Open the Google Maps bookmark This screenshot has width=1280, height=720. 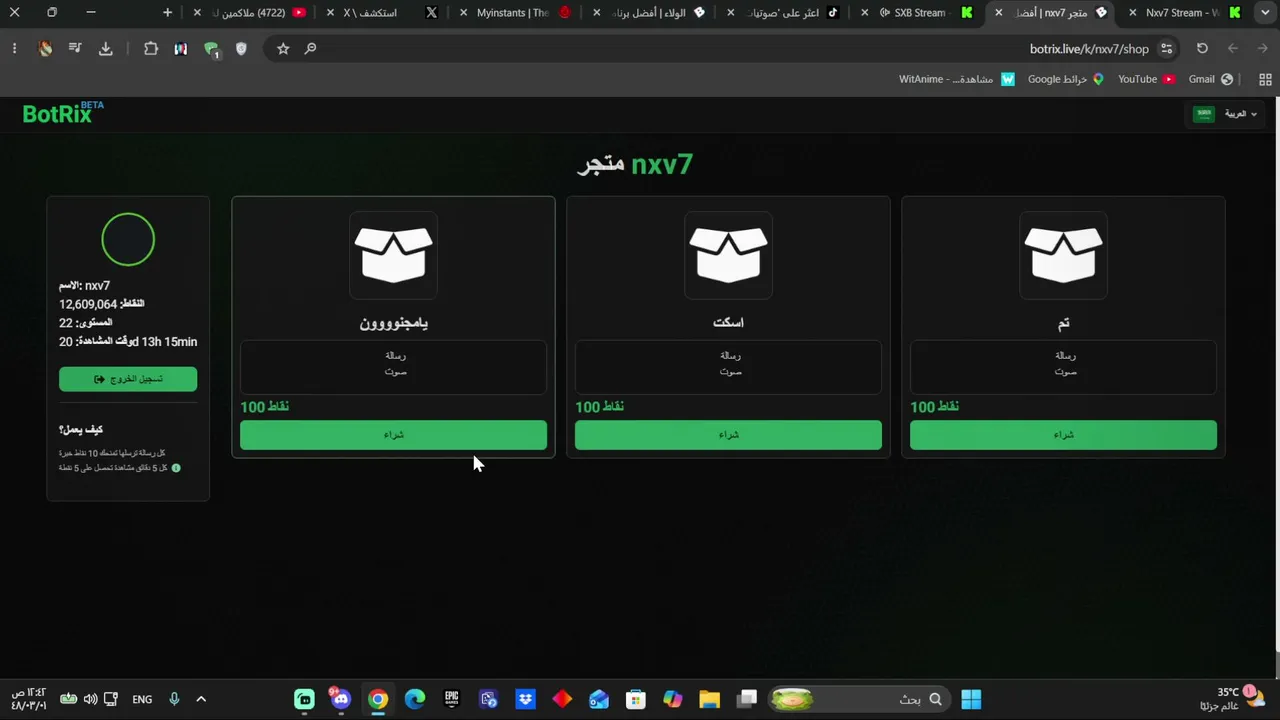point(1065,79)
